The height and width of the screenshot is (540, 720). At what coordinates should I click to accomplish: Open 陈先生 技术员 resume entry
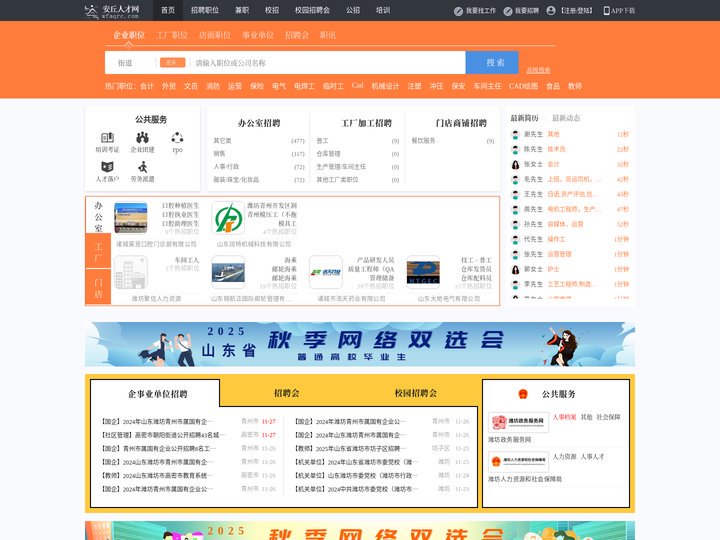click(x=569, y=149)
